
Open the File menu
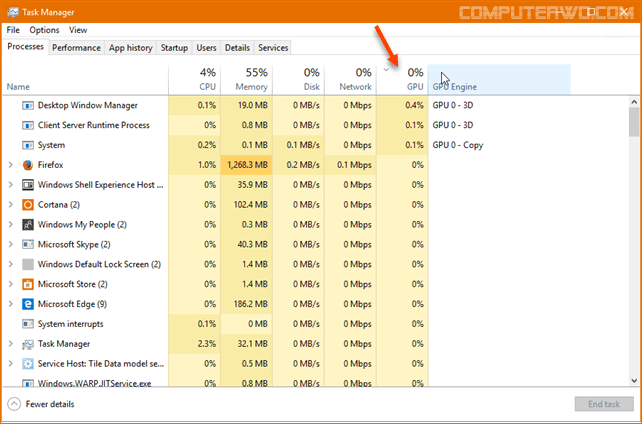point(13,30)
